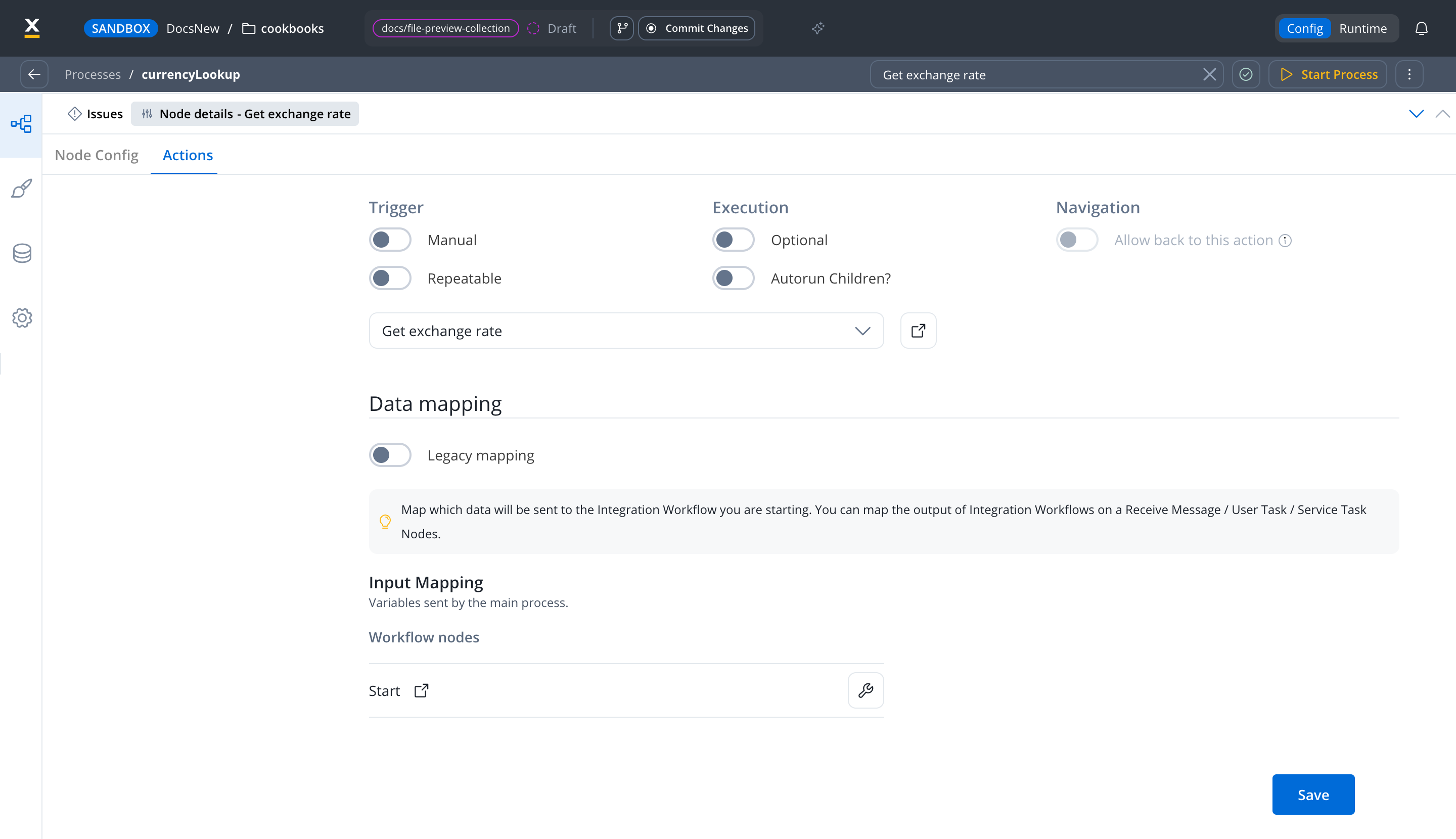The width and height of the screenshot is (1456, 839).
Task: Open the process designer sidebar icon
Action: (21, 124)
